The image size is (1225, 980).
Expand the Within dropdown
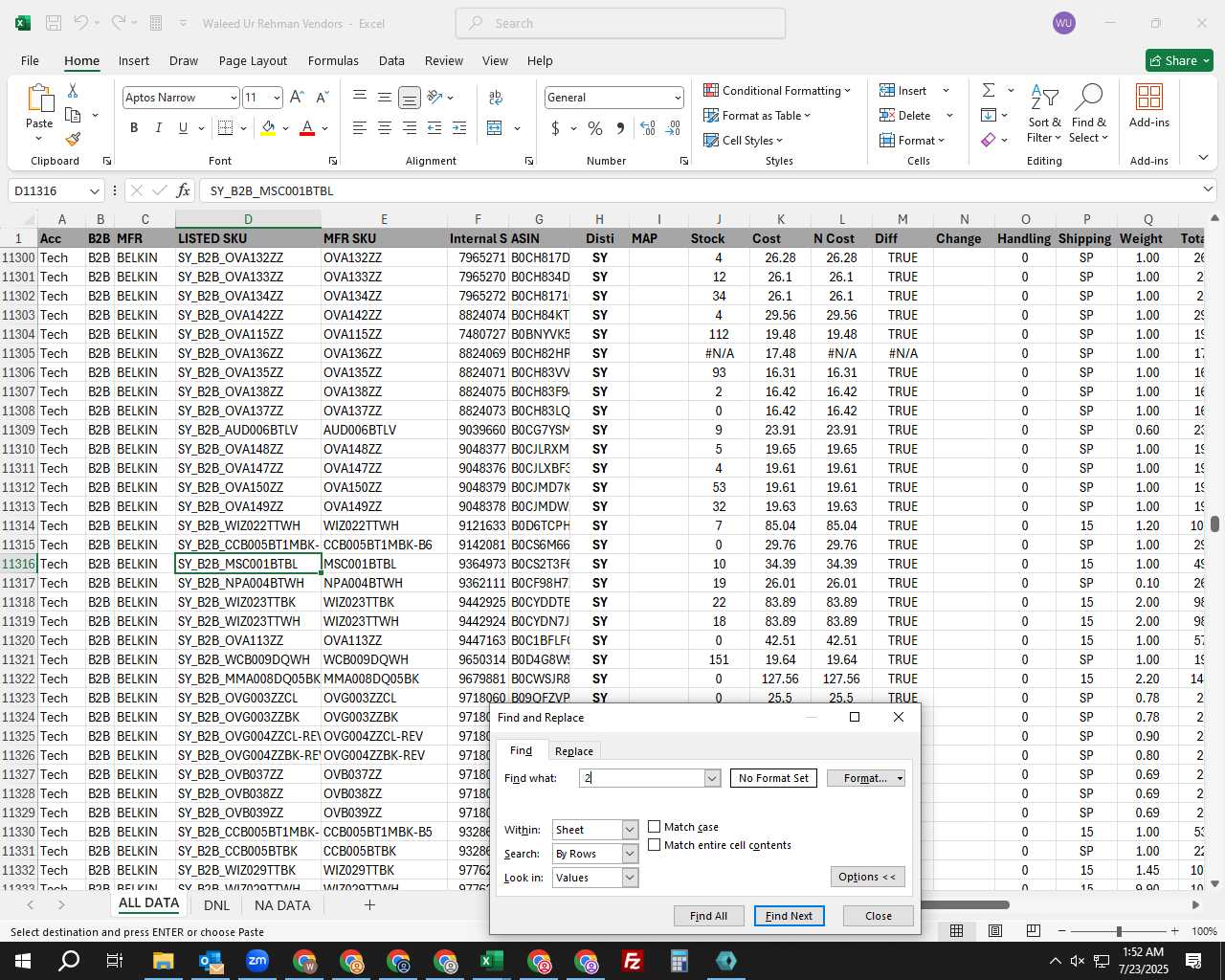coord(630,830)
